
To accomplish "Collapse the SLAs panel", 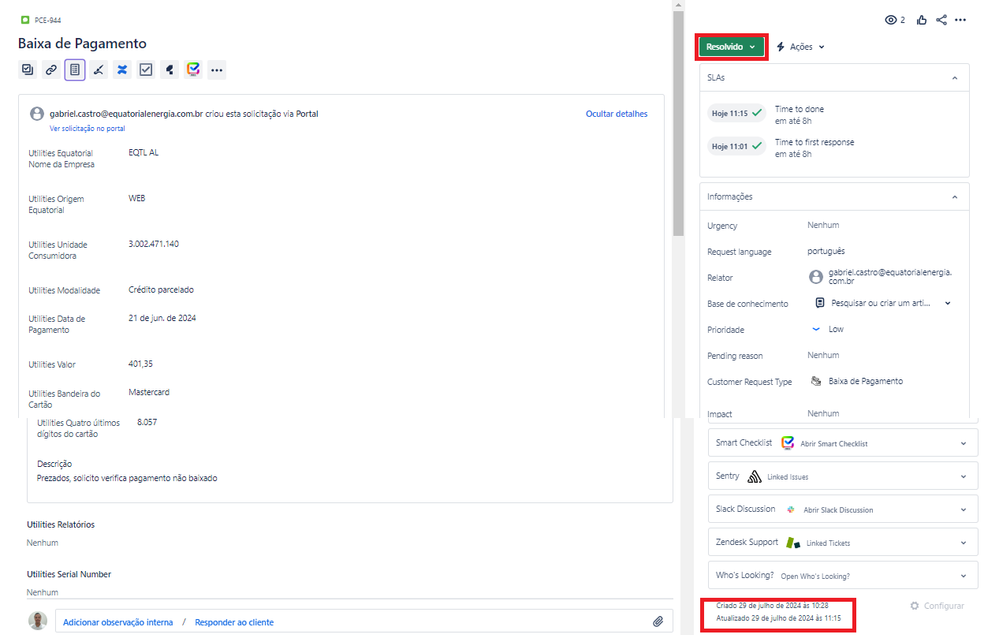I will [x=953, y=77].
